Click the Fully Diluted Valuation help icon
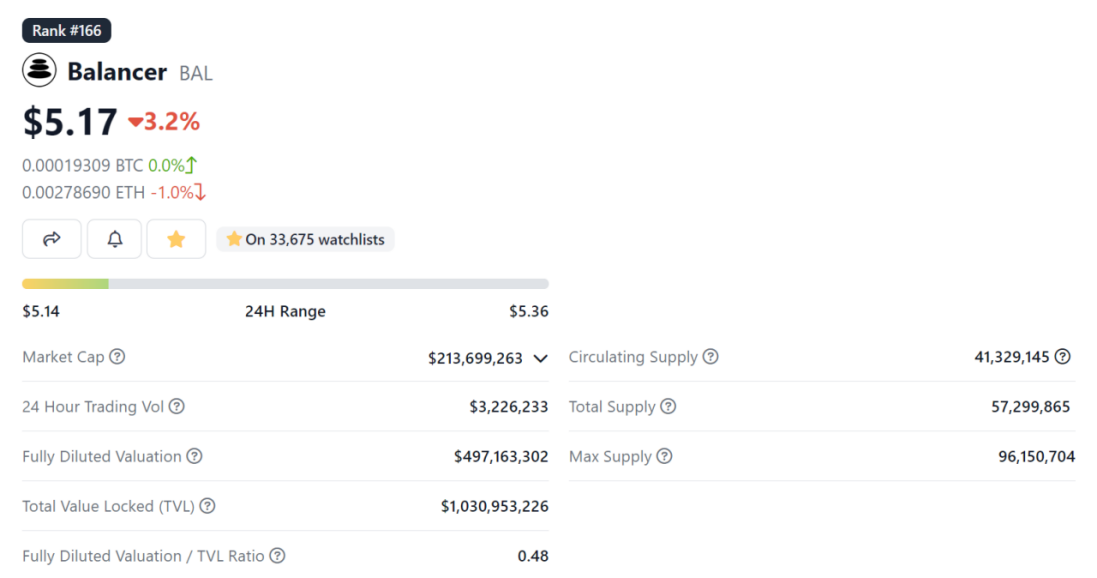 coord(194,456)
